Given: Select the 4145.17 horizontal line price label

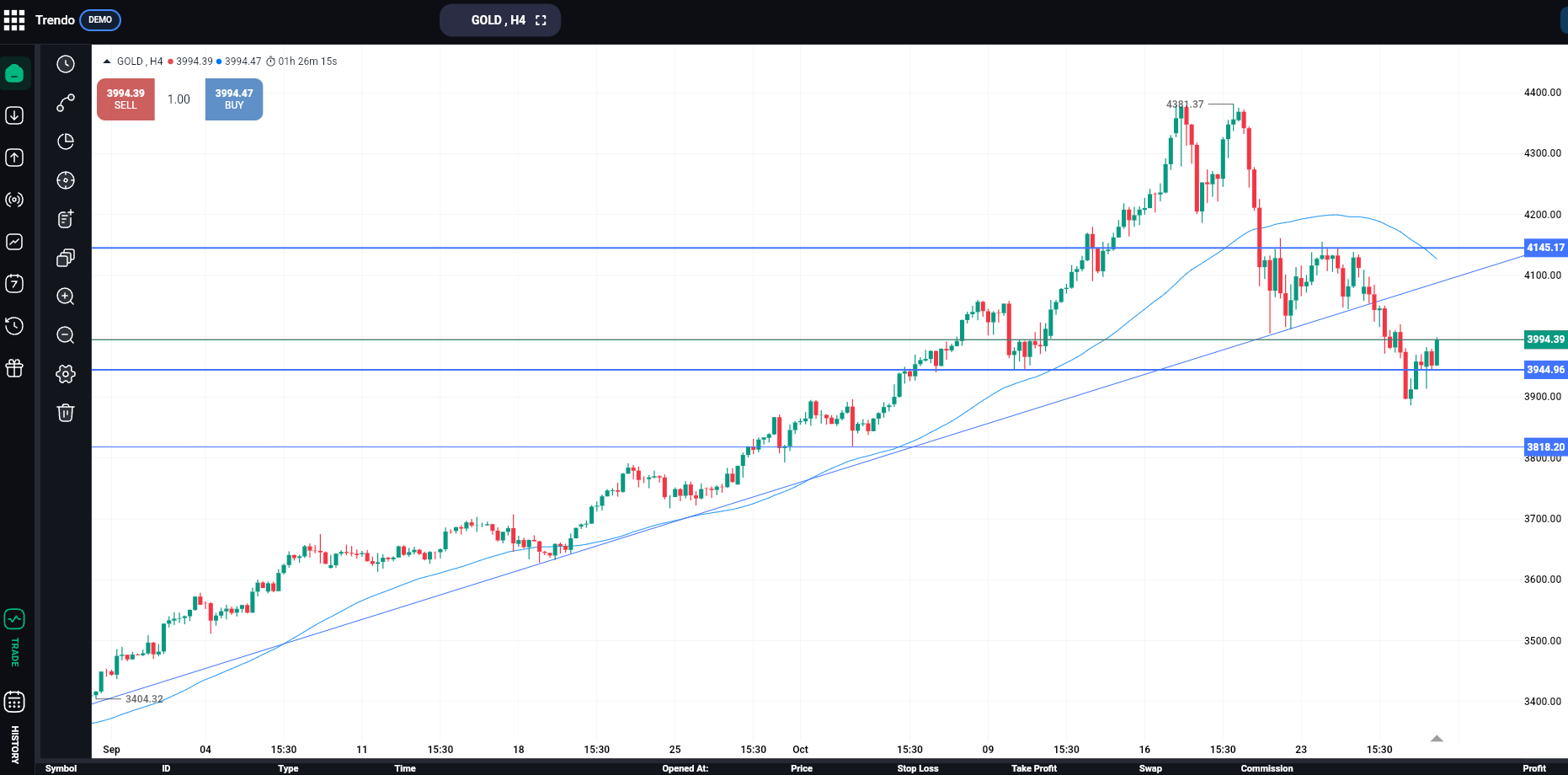Looking at the screenshot, I should pos(1545,248).
